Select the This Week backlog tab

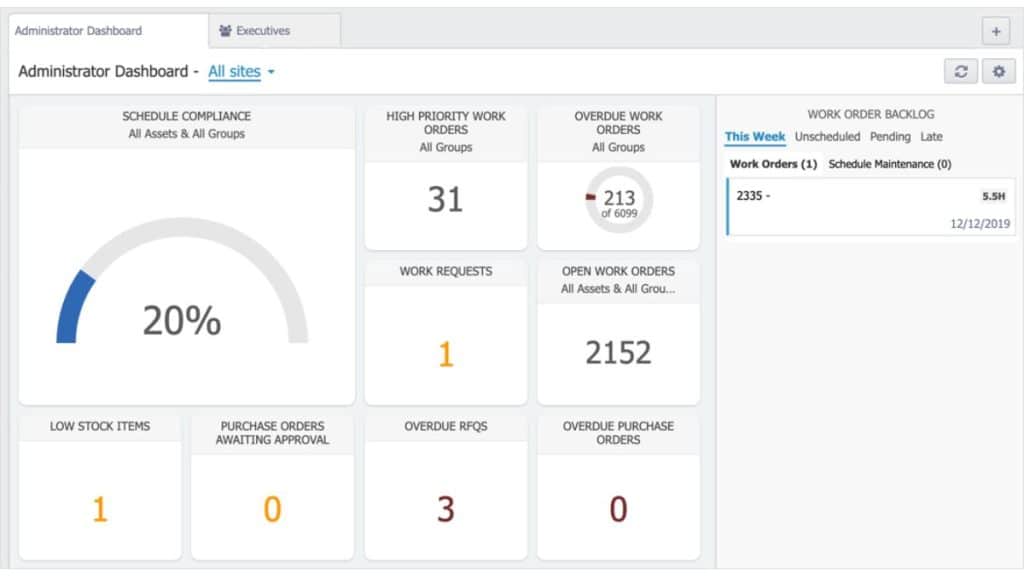[x=755, y=137]
